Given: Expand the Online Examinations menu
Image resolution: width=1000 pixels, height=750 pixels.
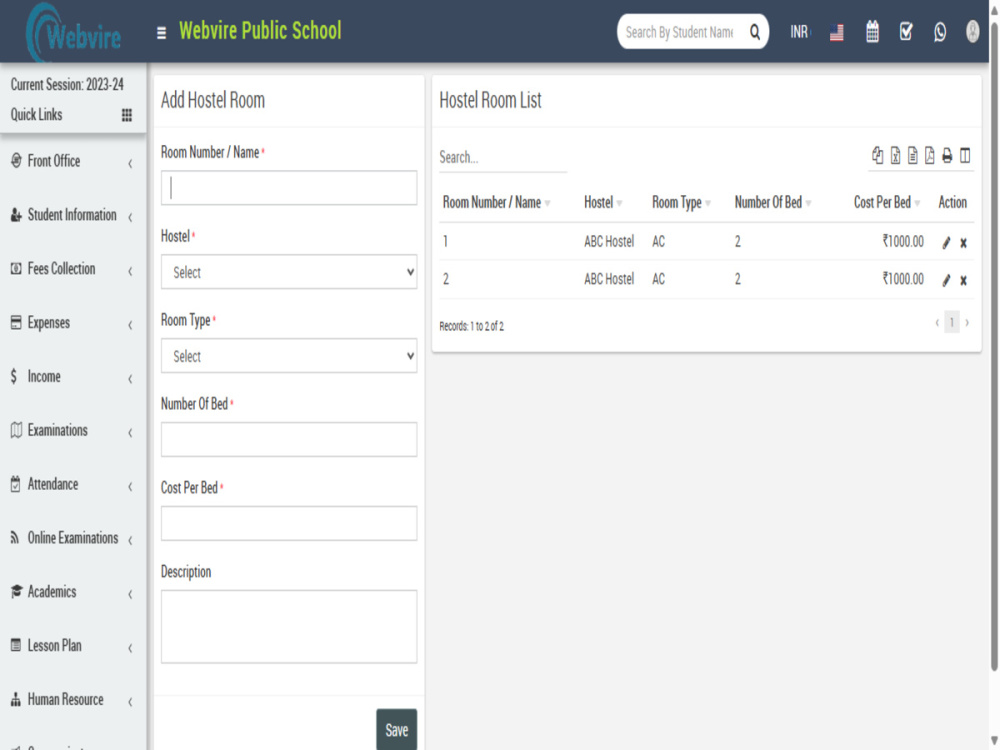Looking at the screenshot, I should [73, 538].
